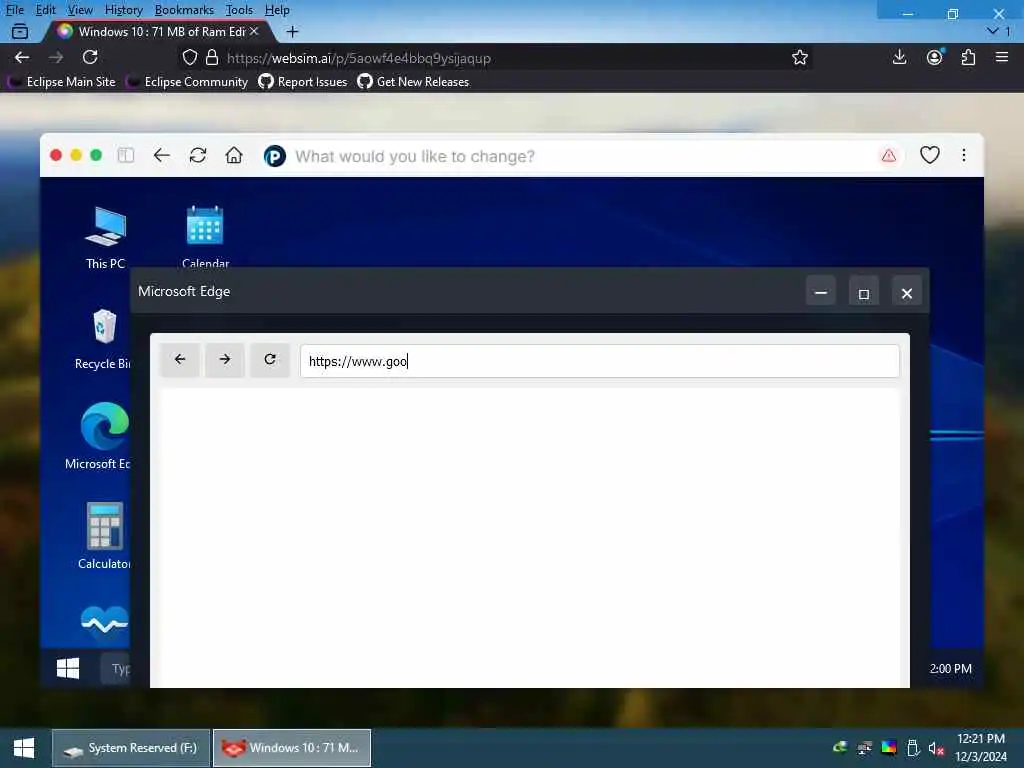Click the host Windows Start button
Viewport: 1024px width, 768px height.
(24, 748)
